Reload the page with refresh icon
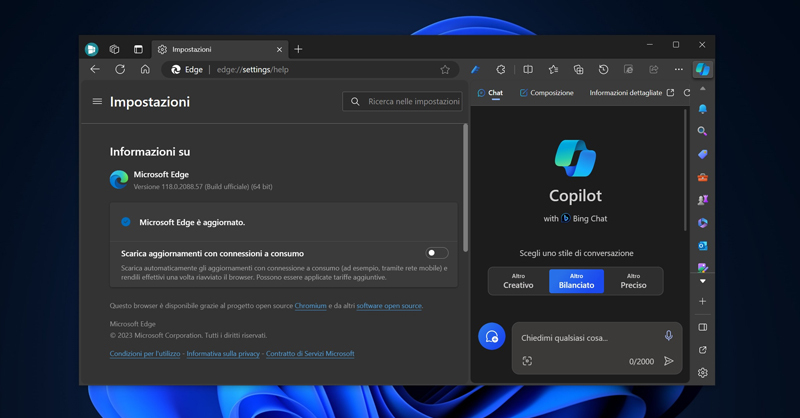 pyautogui.click(x=120, y=69)
